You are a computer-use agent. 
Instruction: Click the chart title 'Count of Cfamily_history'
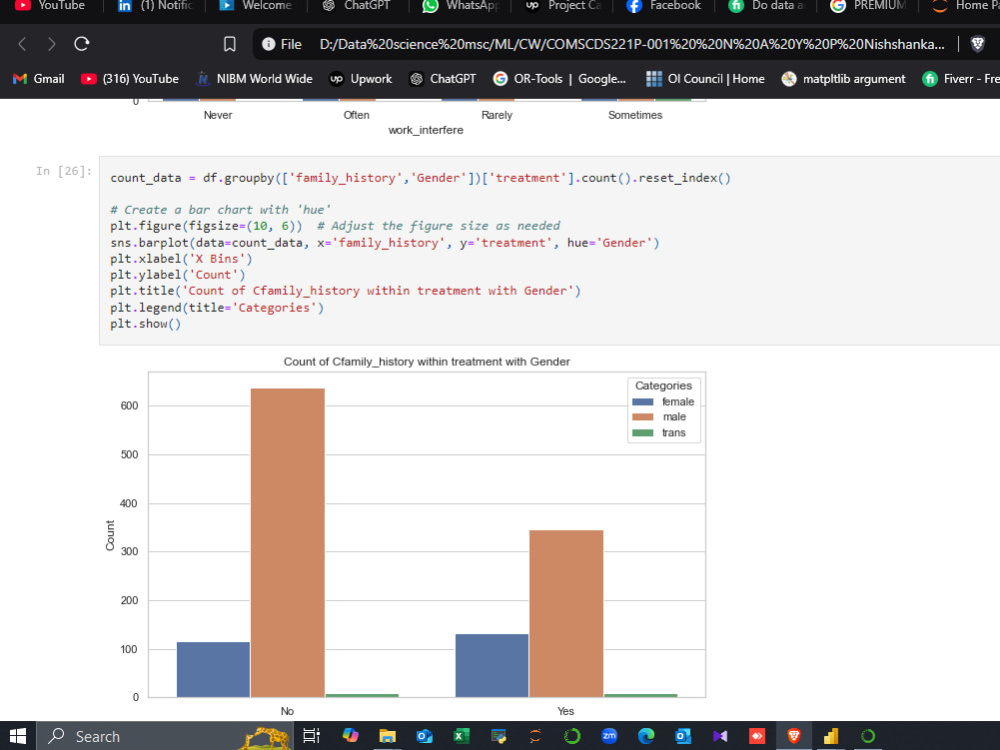click(x=427, y=362)
